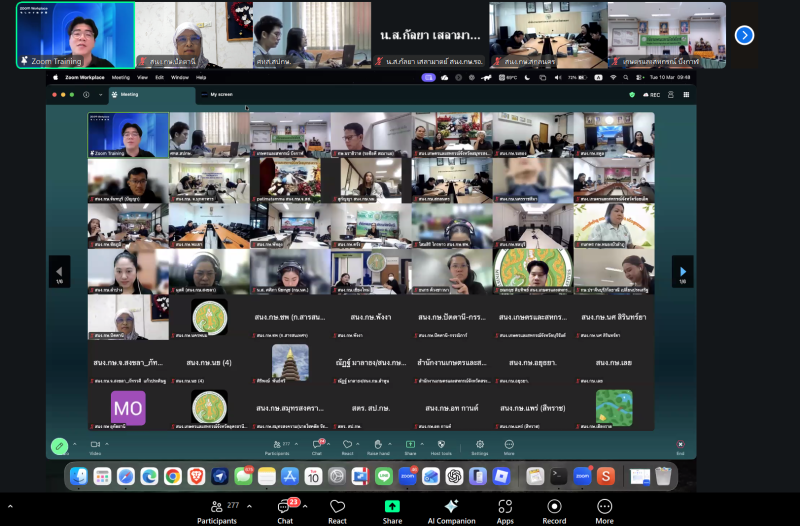Image resolution: width=800 pixels, height=526 pixels.
Task: Click the React heart icon
Action: point(338,508)
